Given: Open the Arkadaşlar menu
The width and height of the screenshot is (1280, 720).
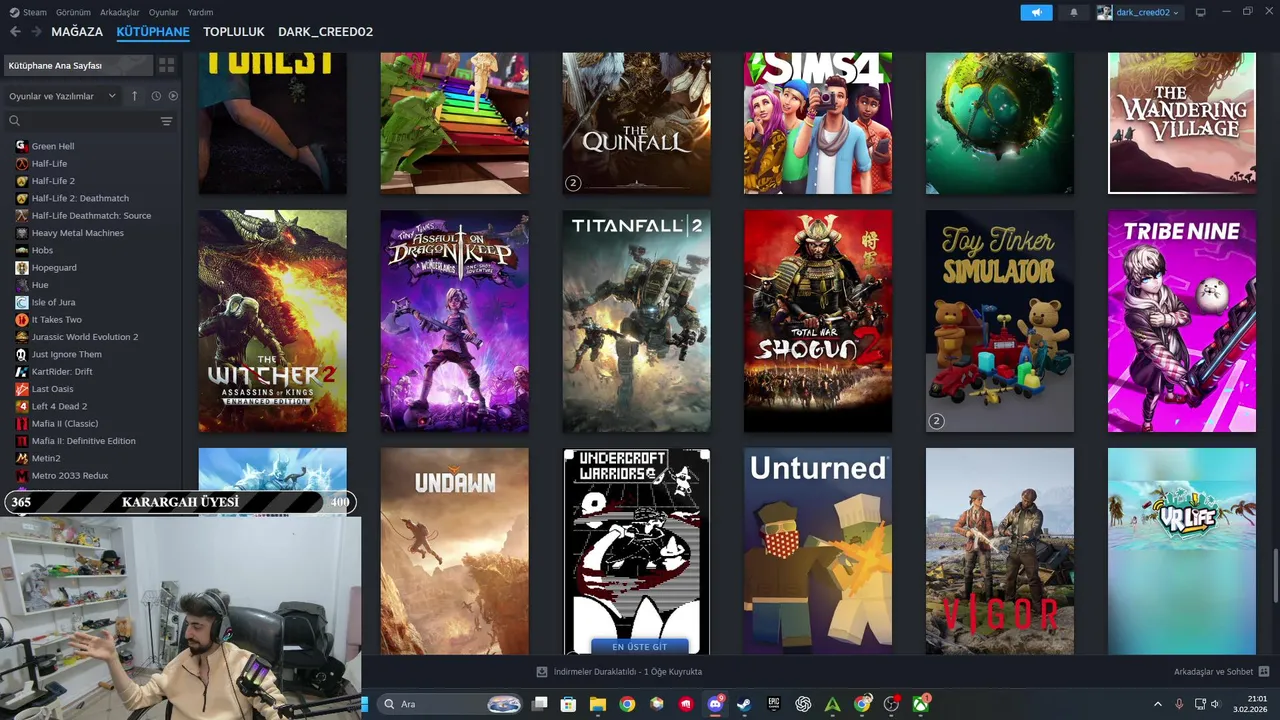Looking at the screenshot, I should tap(120, 12).
